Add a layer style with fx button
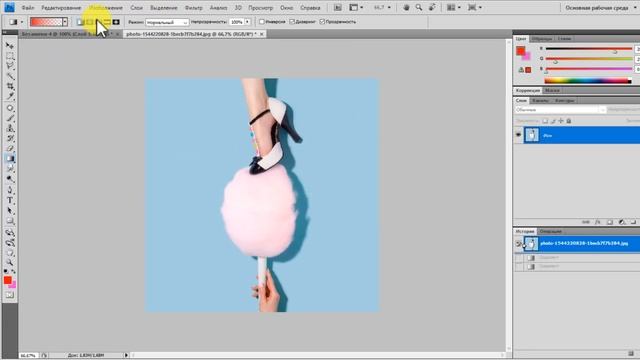 point(598,222)
